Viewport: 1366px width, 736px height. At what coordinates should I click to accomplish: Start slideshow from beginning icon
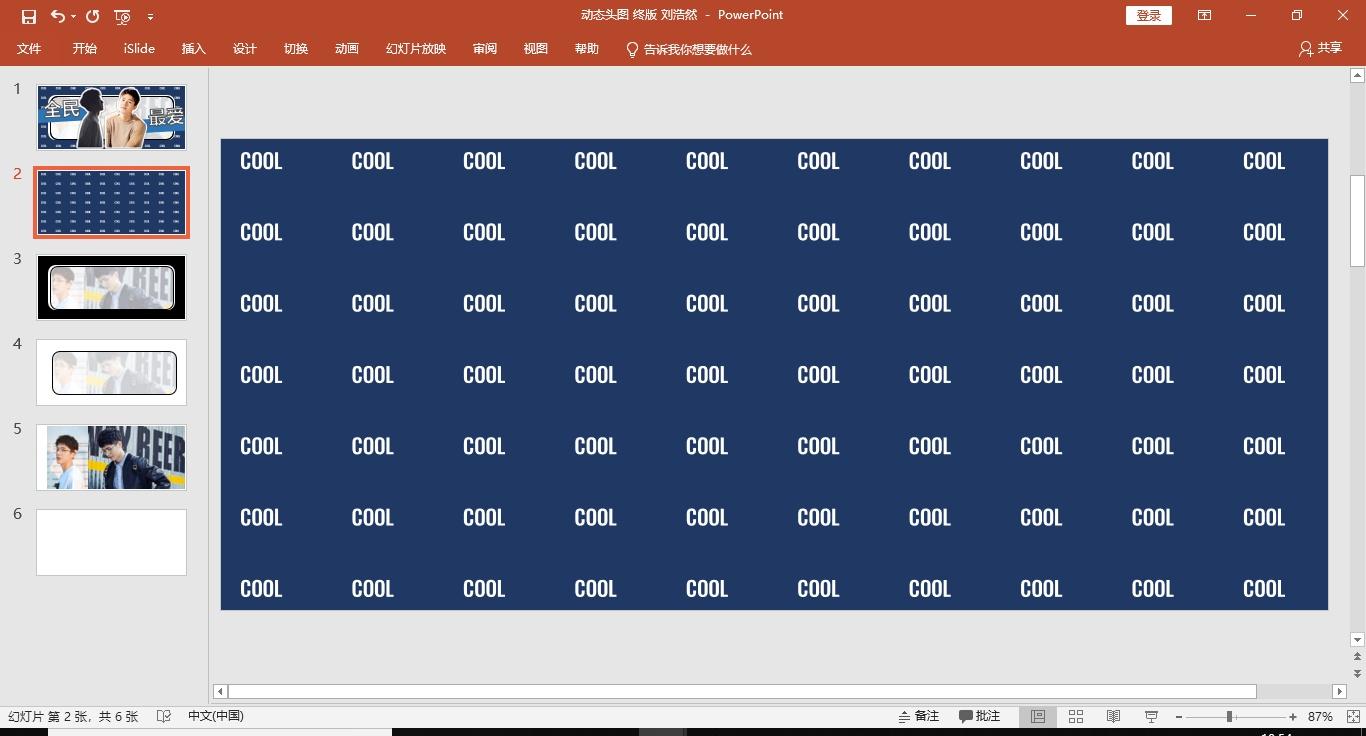122,16
